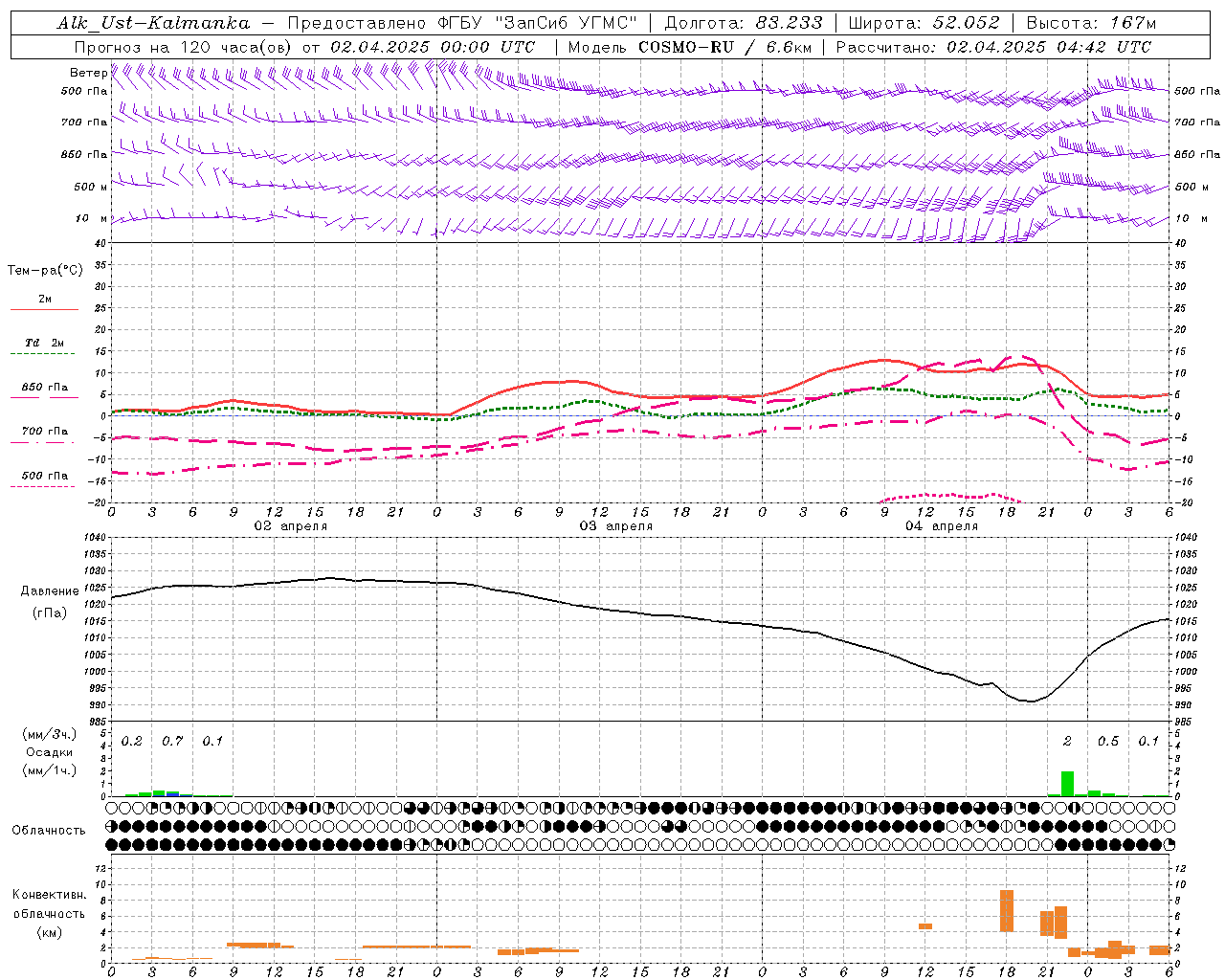The height and width of the screenshot is (980, 1225).
Task: Click the Конвективн. облачность (км) label
Action: [x=49, y=913]
